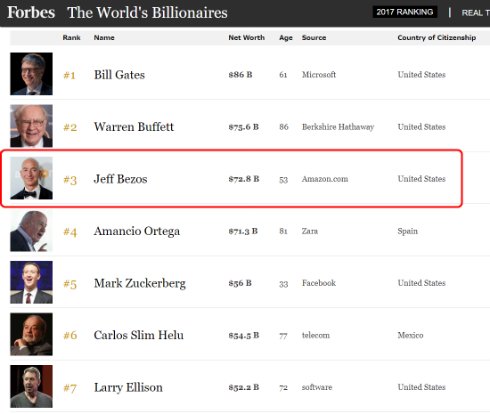Open Mark Zuckerberg thumbnail photo
Image resolution: width=490 pixels, height=414 pixels.
[31, 282]
